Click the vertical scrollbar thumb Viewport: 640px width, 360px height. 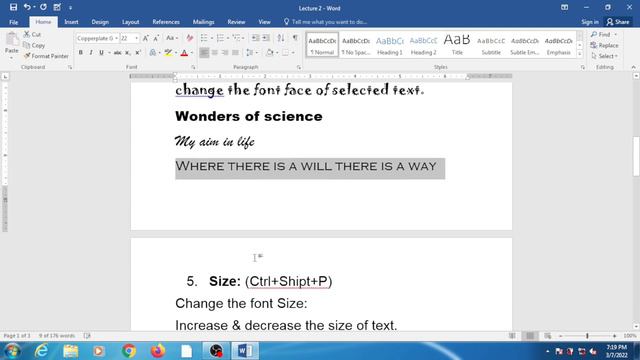pyautogui.click(x=636, y=157)
